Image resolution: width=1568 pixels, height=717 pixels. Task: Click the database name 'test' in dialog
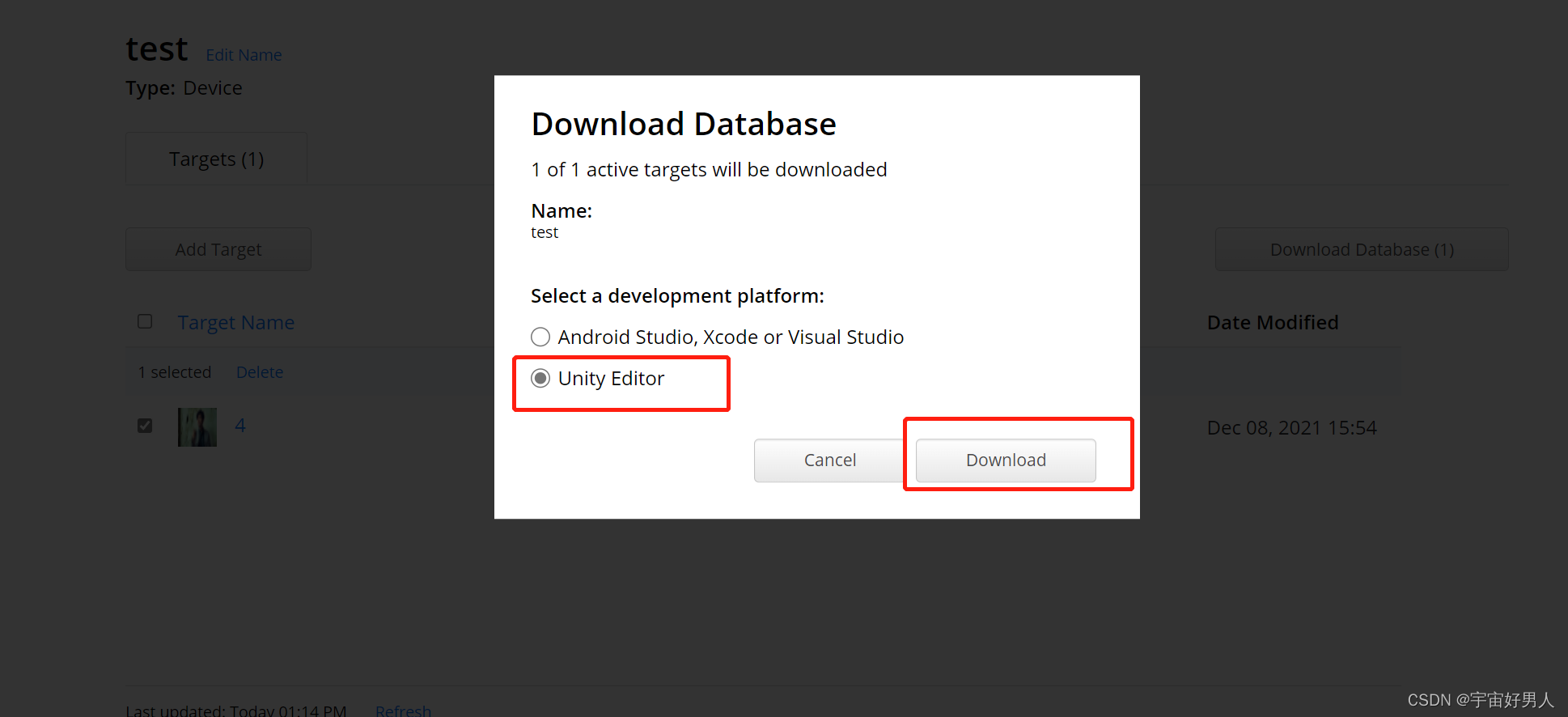[545, 232]
